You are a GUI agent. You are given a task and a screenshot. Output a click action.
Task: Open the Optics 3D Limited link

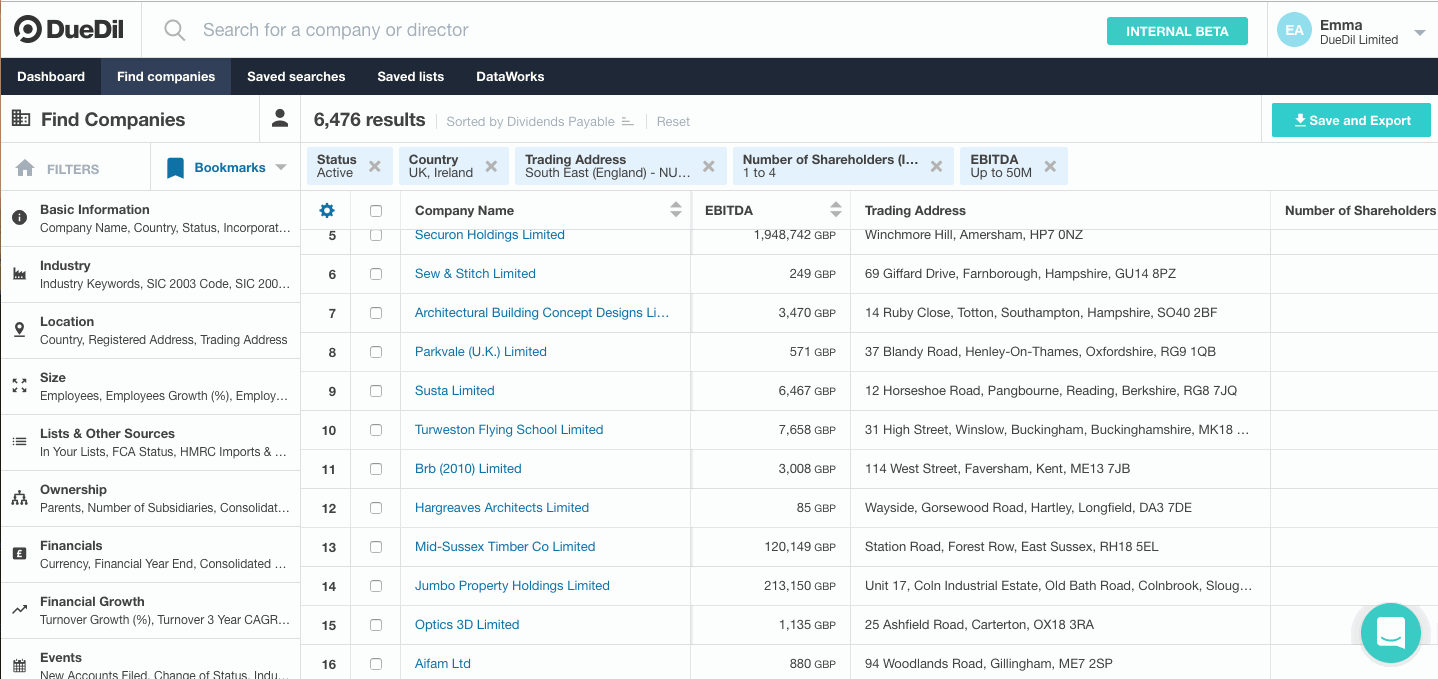467,625
